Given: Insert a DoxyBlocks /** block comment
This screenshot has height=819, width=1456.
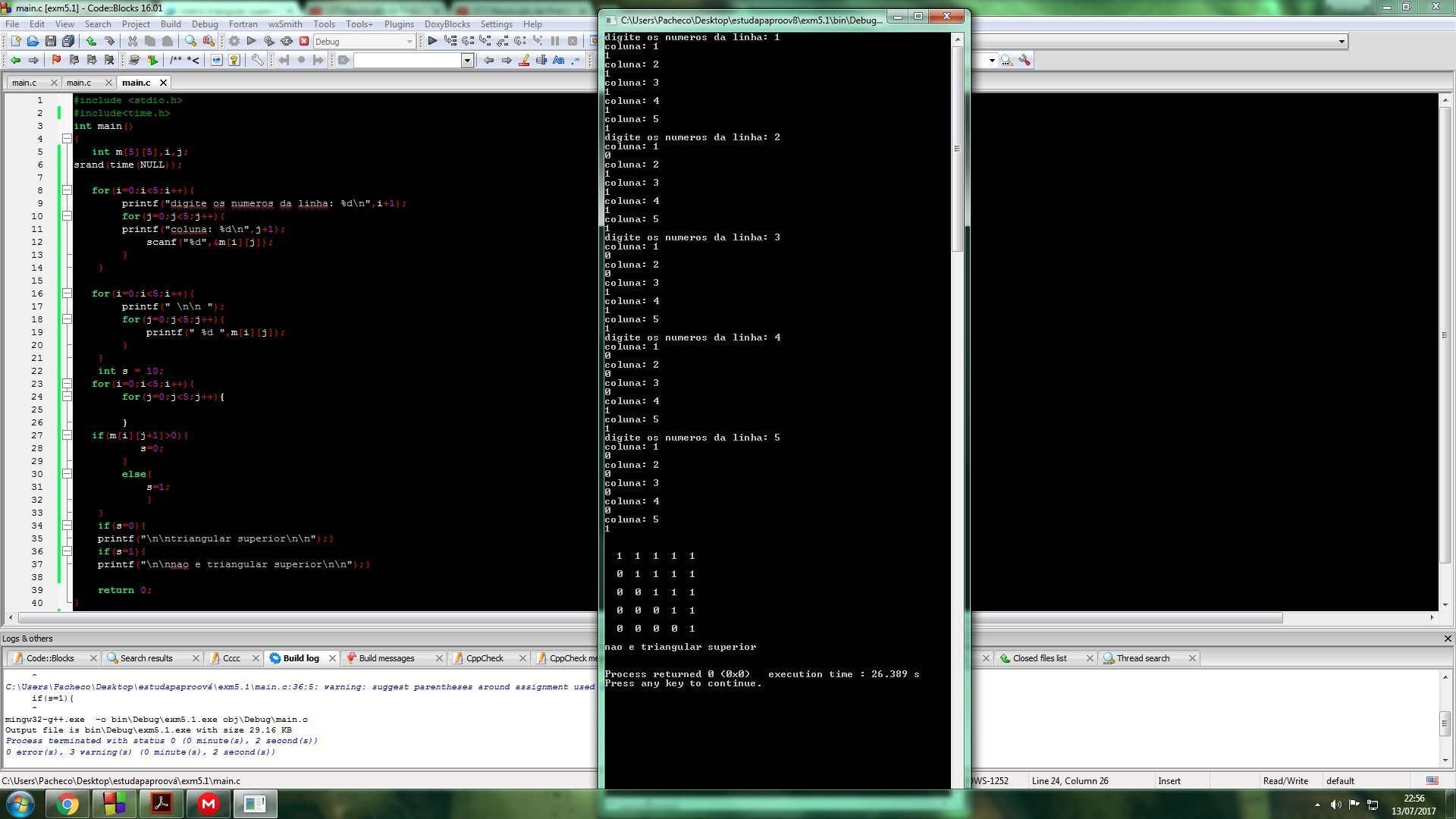Looking at the screenshot, I should (176, 60).
